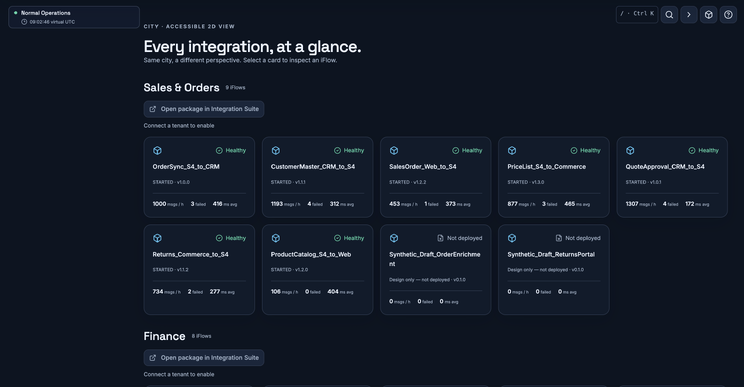Select the SalesOrder_Web_to_S4 card title
744x387 pixels.
click(423, 167)
